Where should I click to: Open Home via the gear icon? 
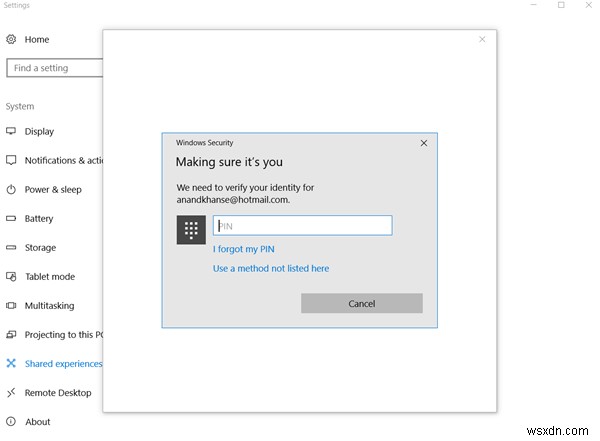click(11, 39)
